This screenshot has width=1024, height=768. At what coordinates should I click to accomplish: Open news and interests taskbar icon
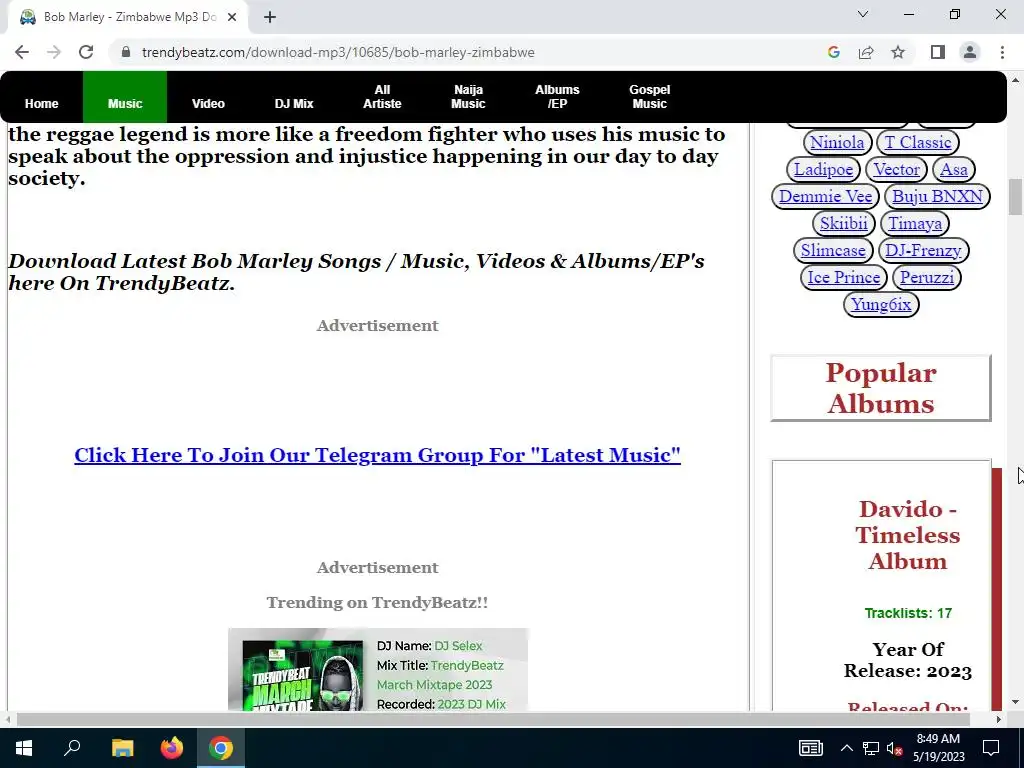(810, 748)
